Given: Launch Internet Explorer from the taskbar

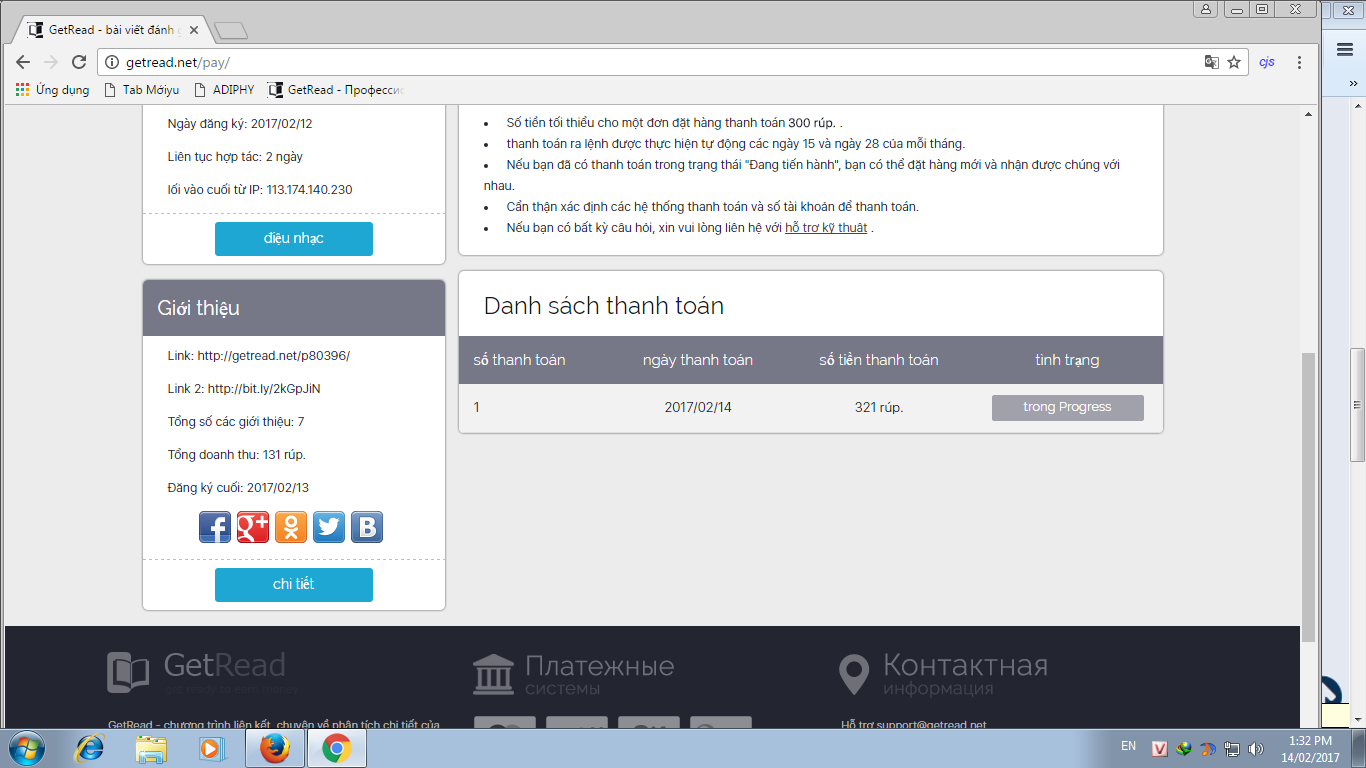Looking at the screenshot, I should [91, 748].
